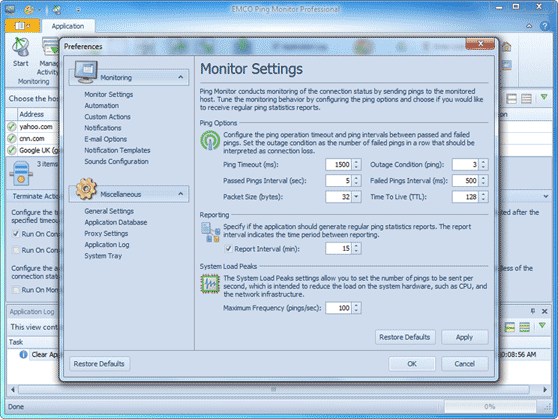Select E-mail Options in Preferences sidebar
This screenshot has height=419, width=558.
tap(105, 139)
